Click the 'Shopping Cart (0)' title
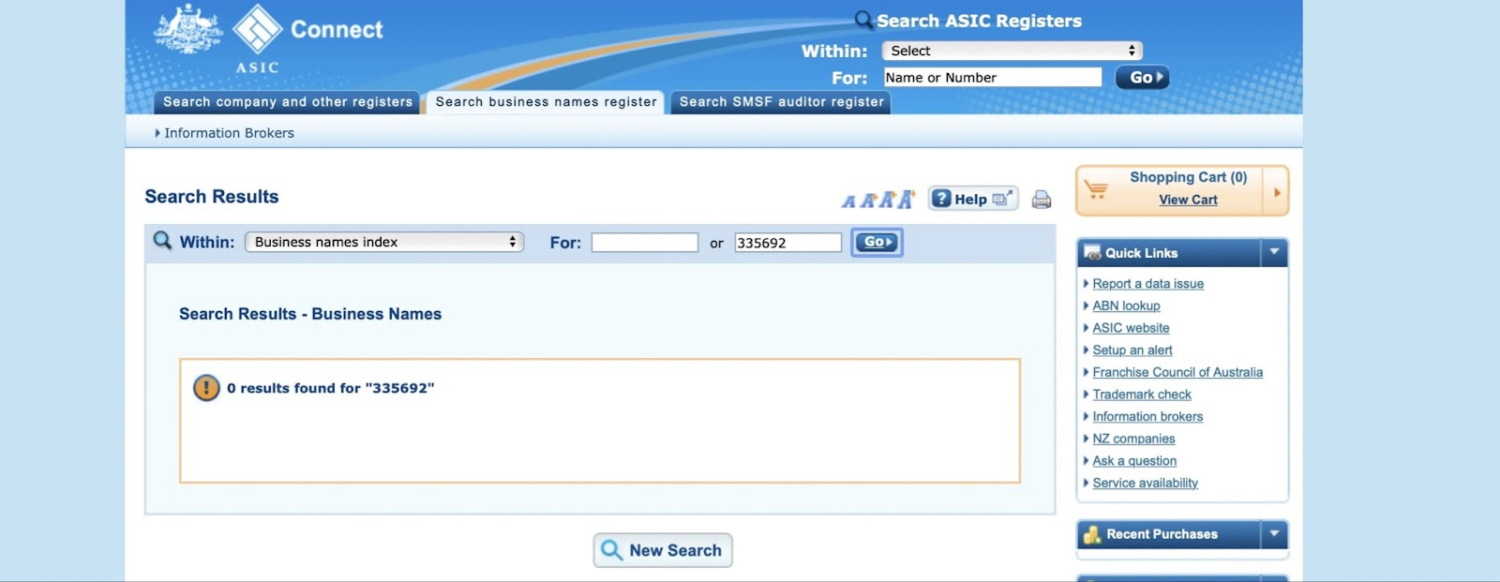 1188,177
